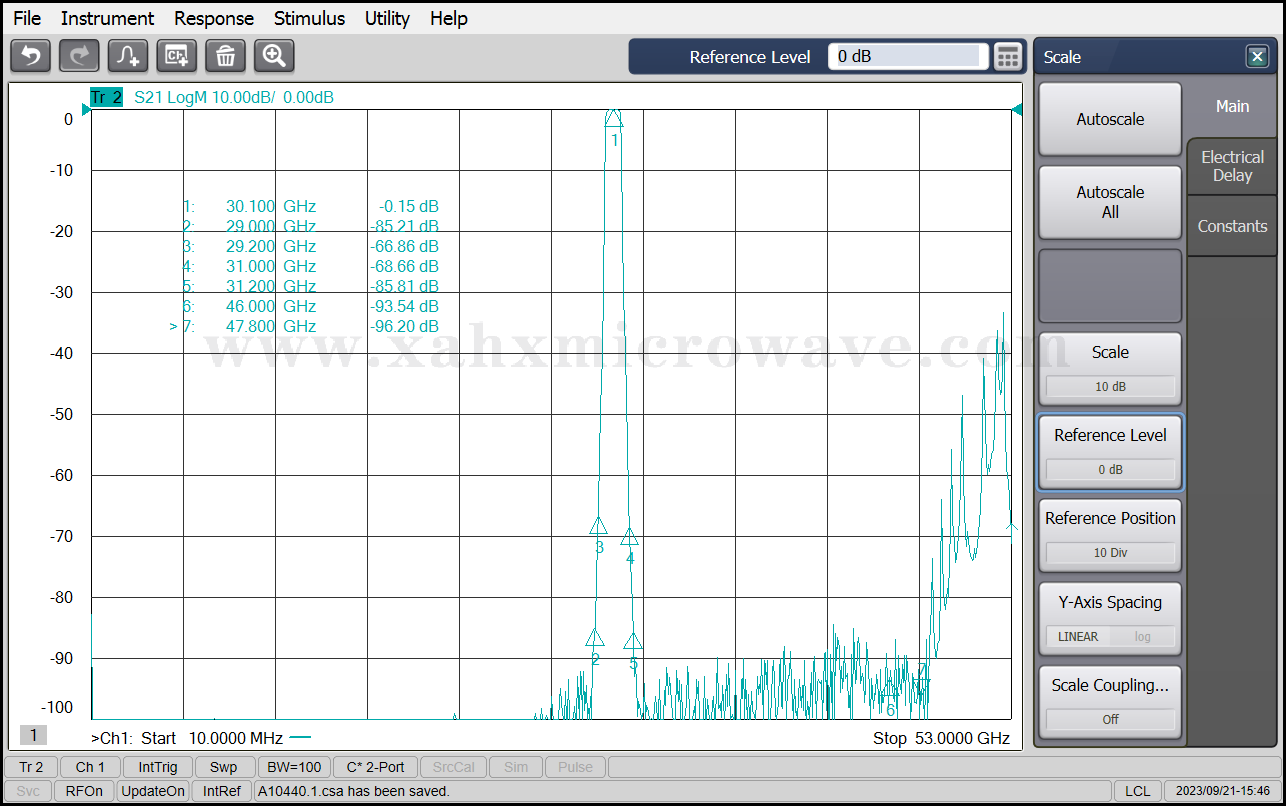Click the left reference level marker triangle at 0 dB
1286x806 pixels.
pyautogui.click(x=86, y=110)
